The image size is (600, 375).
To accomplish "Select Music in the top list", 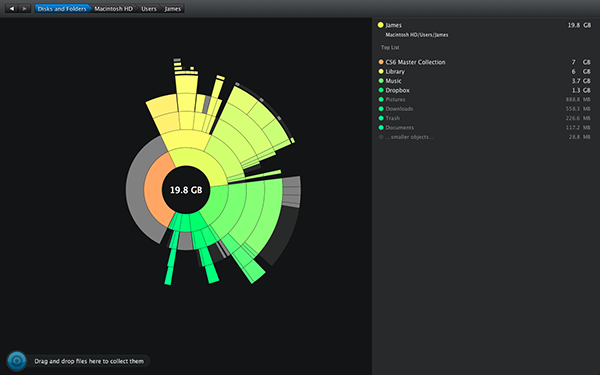I will coord(393,81).
